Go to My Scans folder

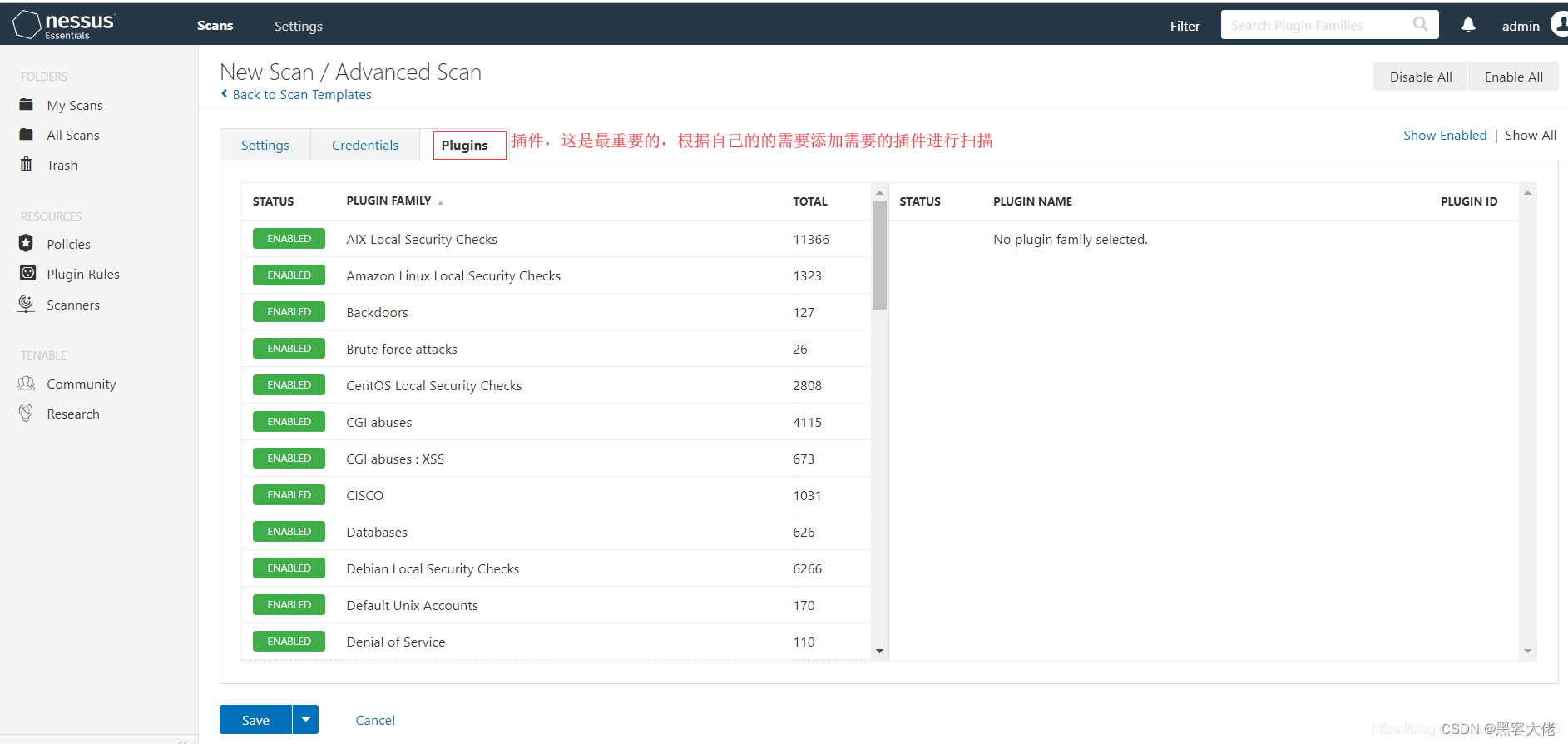click(75, 105)
